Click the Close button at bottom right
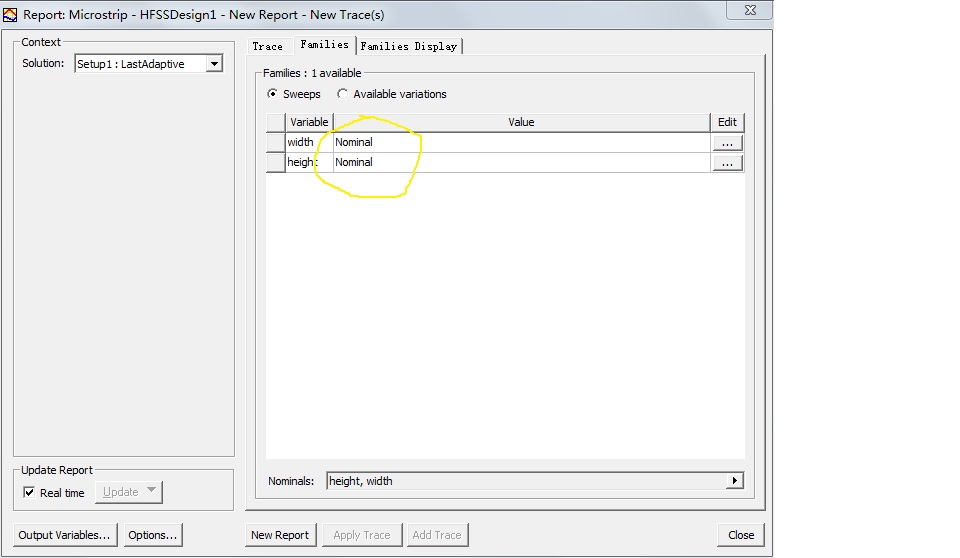The image size is (960, 558). [741, 535]
